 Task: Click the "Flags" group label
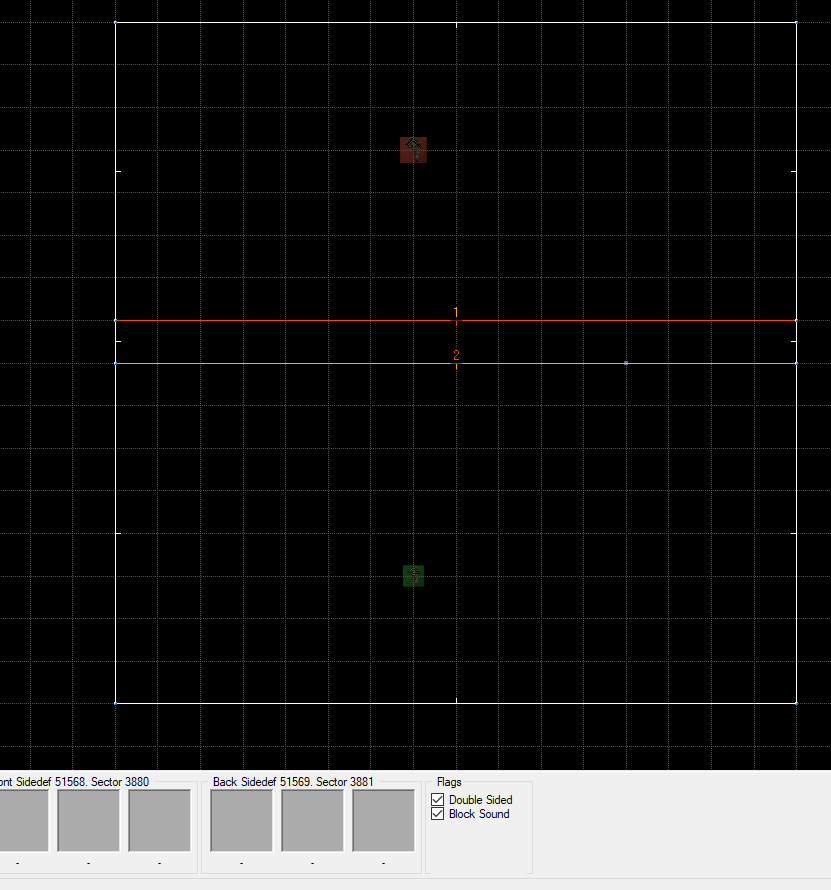point(449,782)
